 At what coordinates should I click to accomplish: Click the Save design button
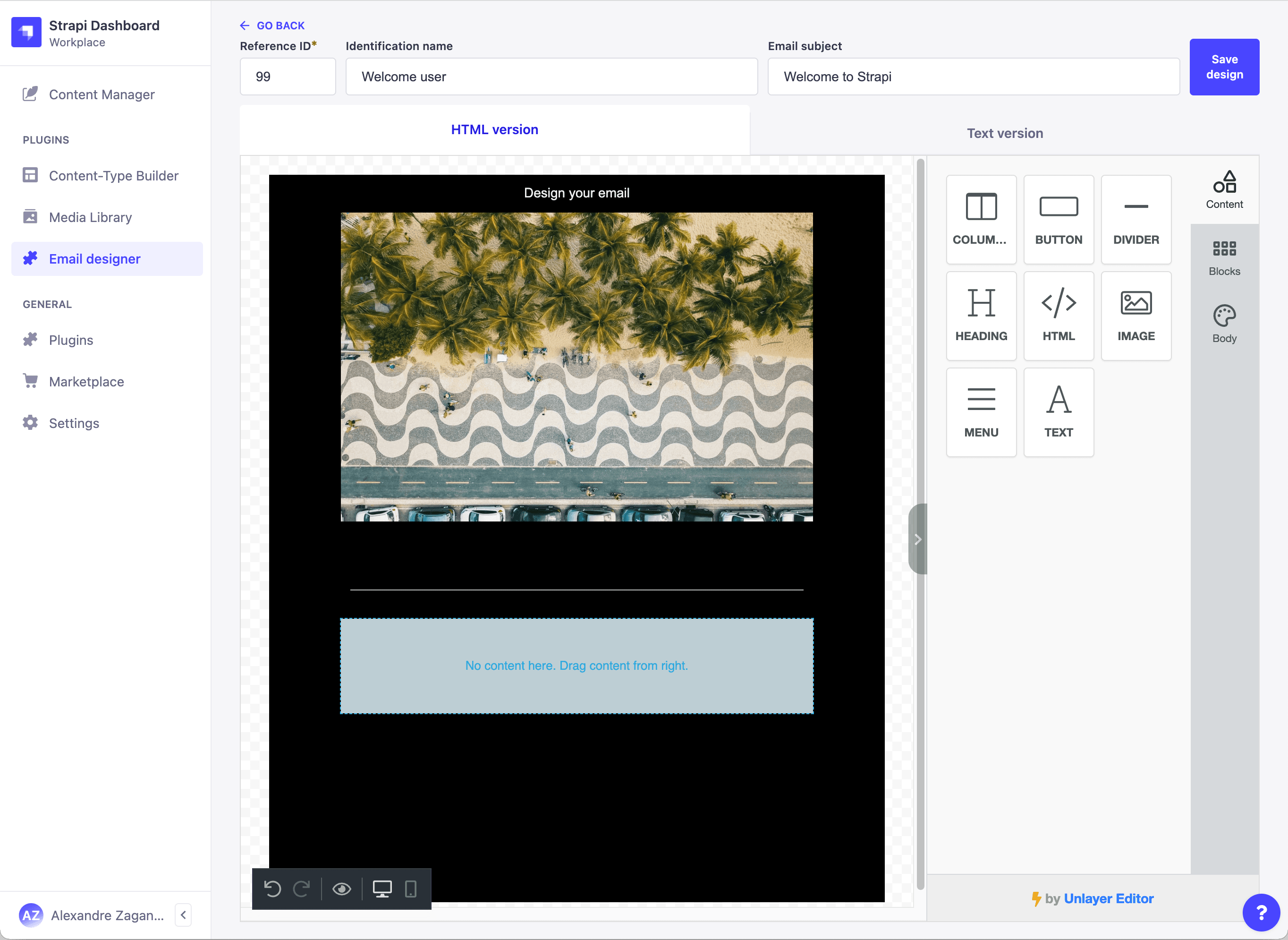click(x=1224, y=67)
